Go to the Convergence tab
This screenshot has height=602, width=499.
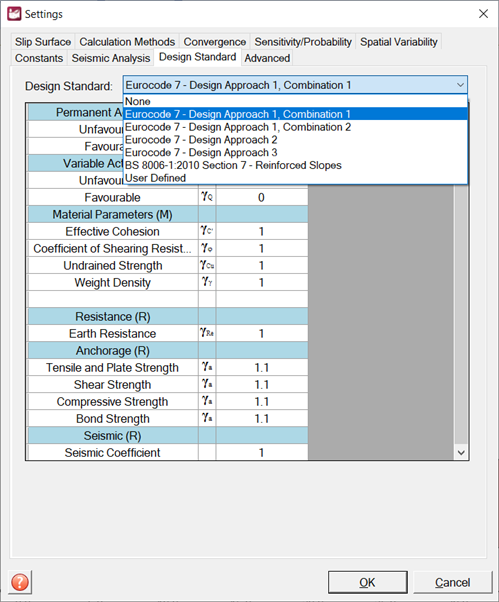pyautogui.click(x=215, y=41)
